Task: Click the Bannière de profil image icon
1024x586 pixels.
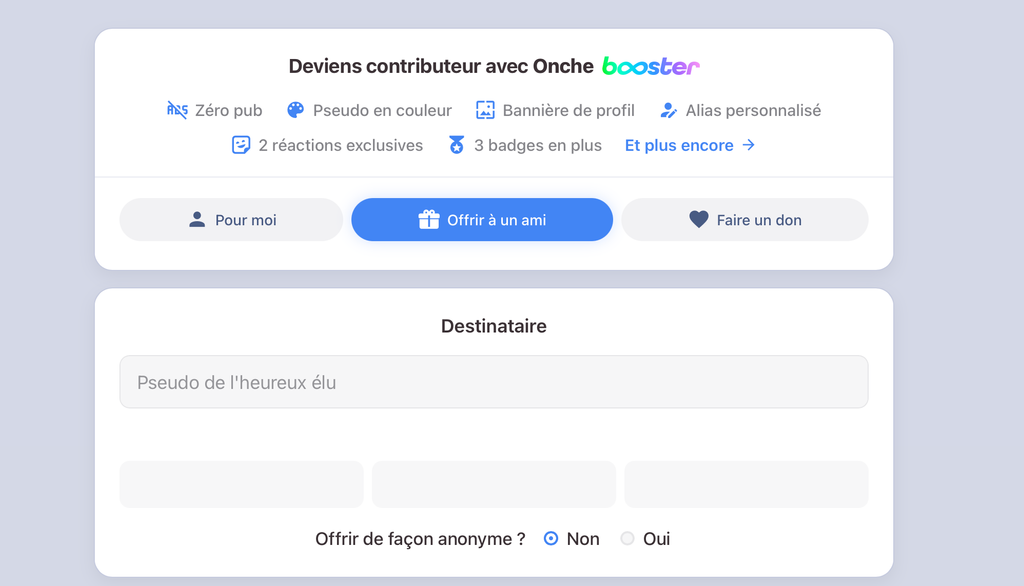Action: pos(485,110)
